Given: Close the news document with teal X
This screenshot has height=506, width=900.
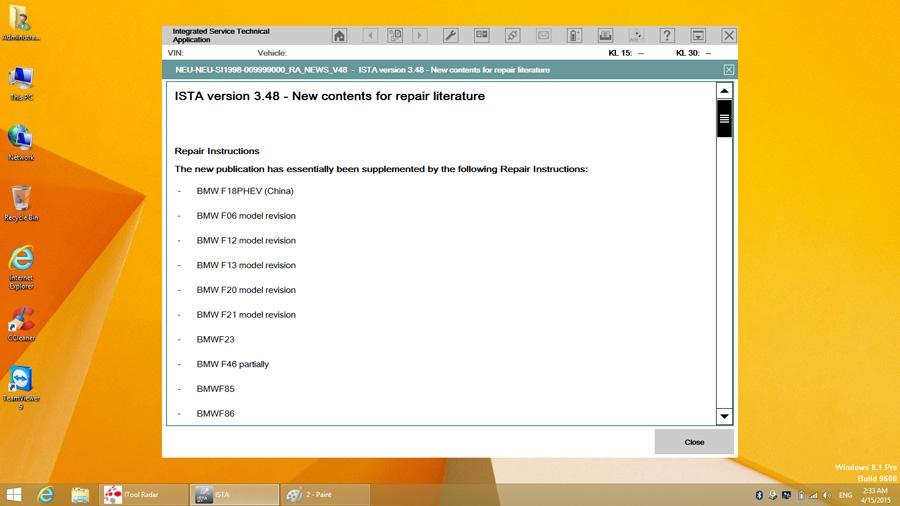Looking at the screenshot, I should (x=728, y=70).
